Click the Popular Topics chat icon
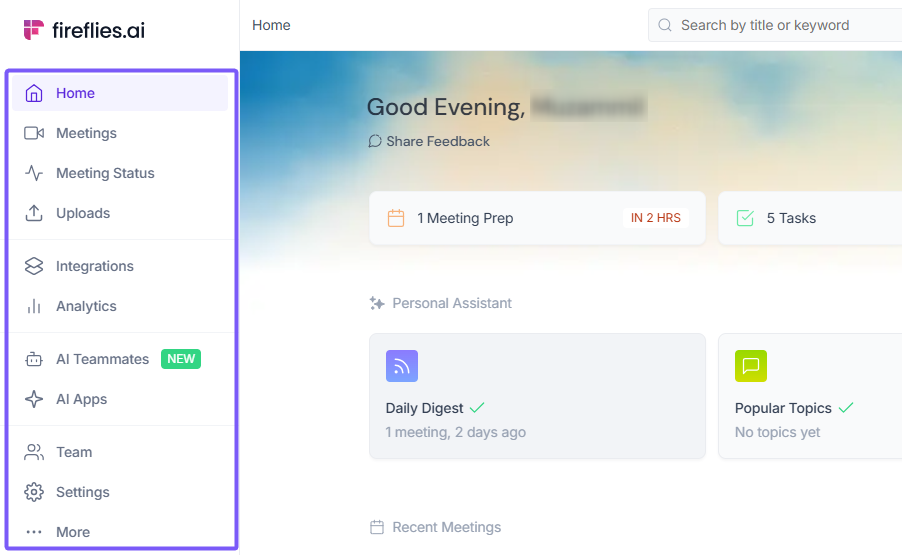This screenshot has width=902, height=555. tap(751, 366)
